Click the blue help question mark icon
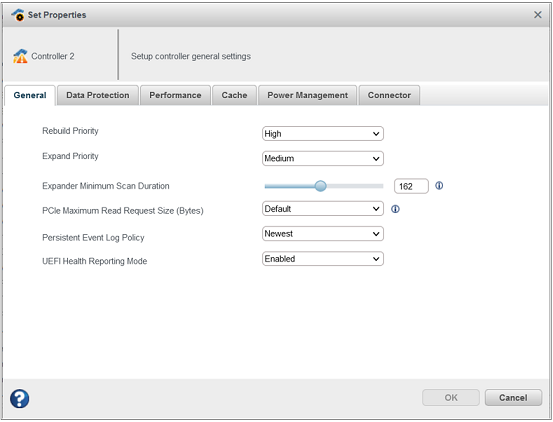This screenshot has width=553, height=422. tap(19, 399)
